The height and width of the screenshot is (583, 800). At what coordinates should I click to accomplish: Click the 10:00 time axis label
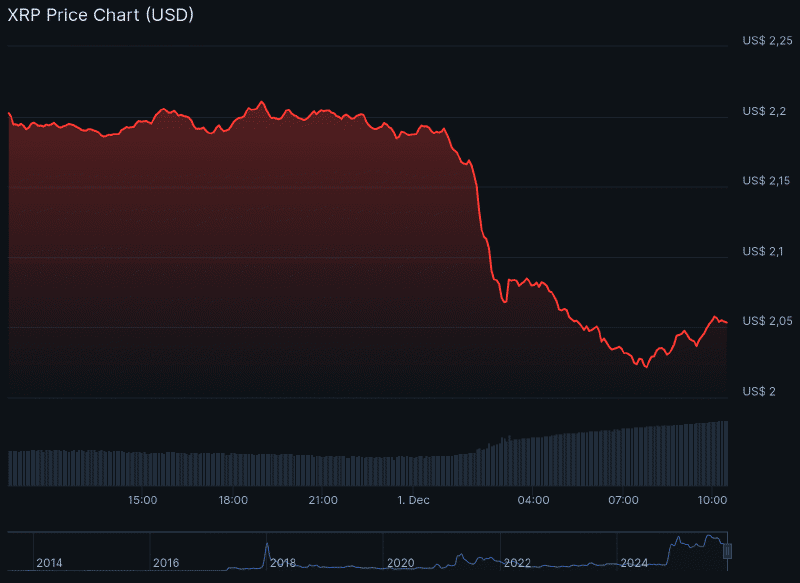click(714, 501)
